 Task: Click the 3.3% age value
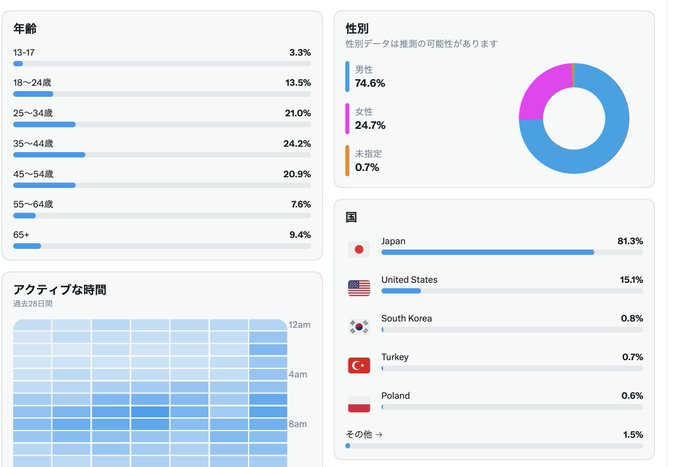click(x=300, y=52)
